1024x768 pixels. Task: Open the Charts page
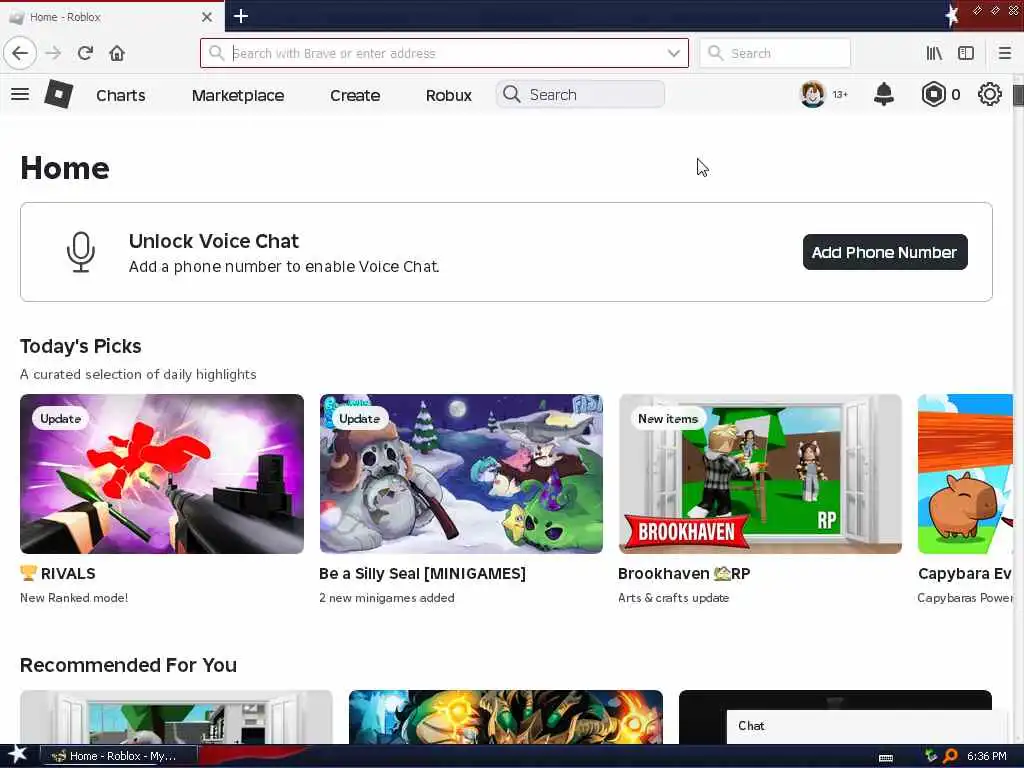[x=121, y=95]
